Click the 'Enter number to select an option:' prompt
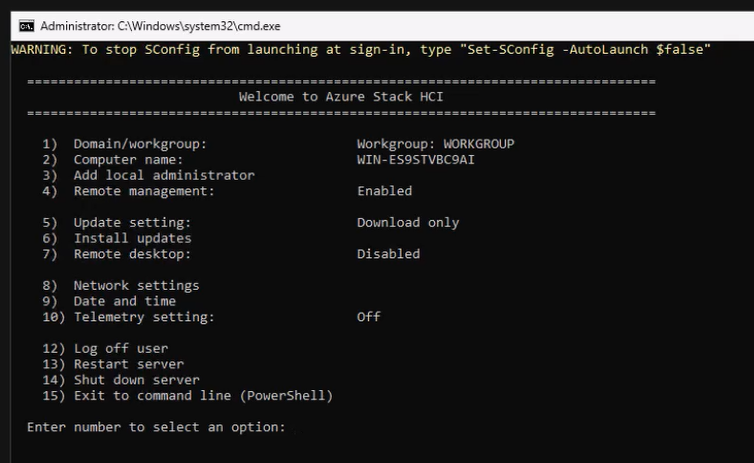The image size is (754, 463). [x=156, y=427]
